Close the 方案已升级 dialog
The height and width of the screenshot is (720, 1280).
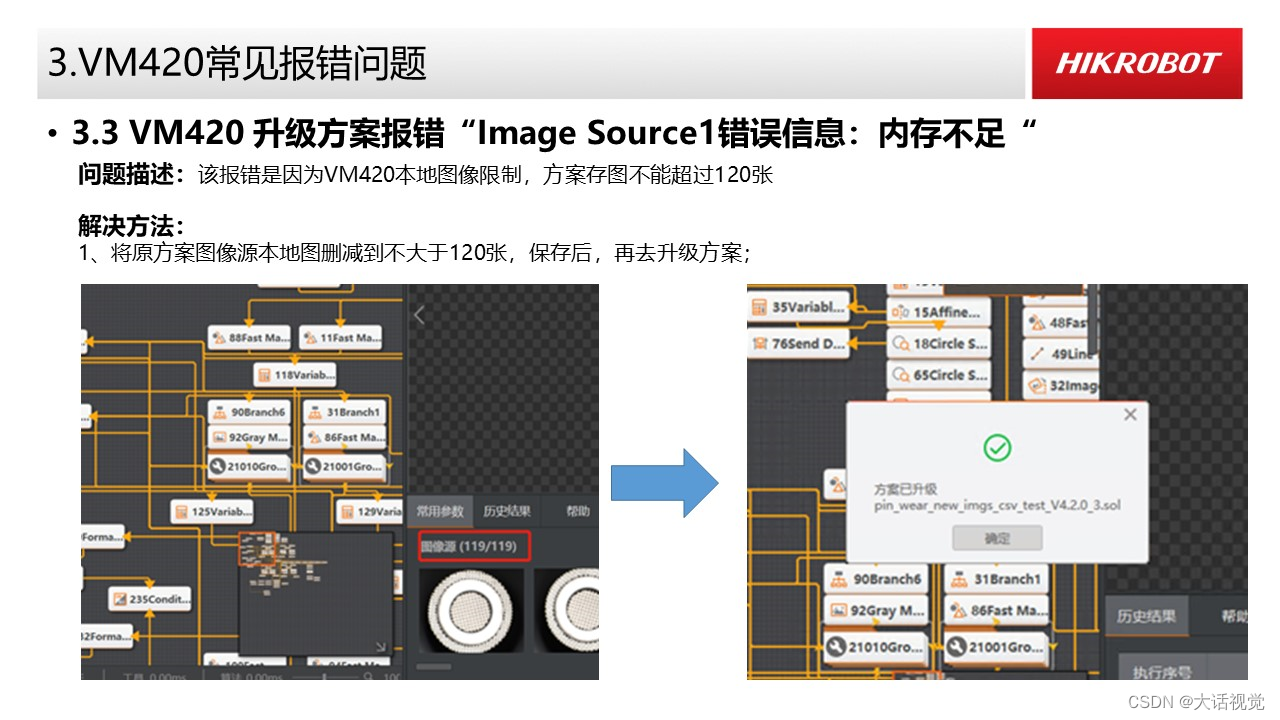click(1130, 414)
